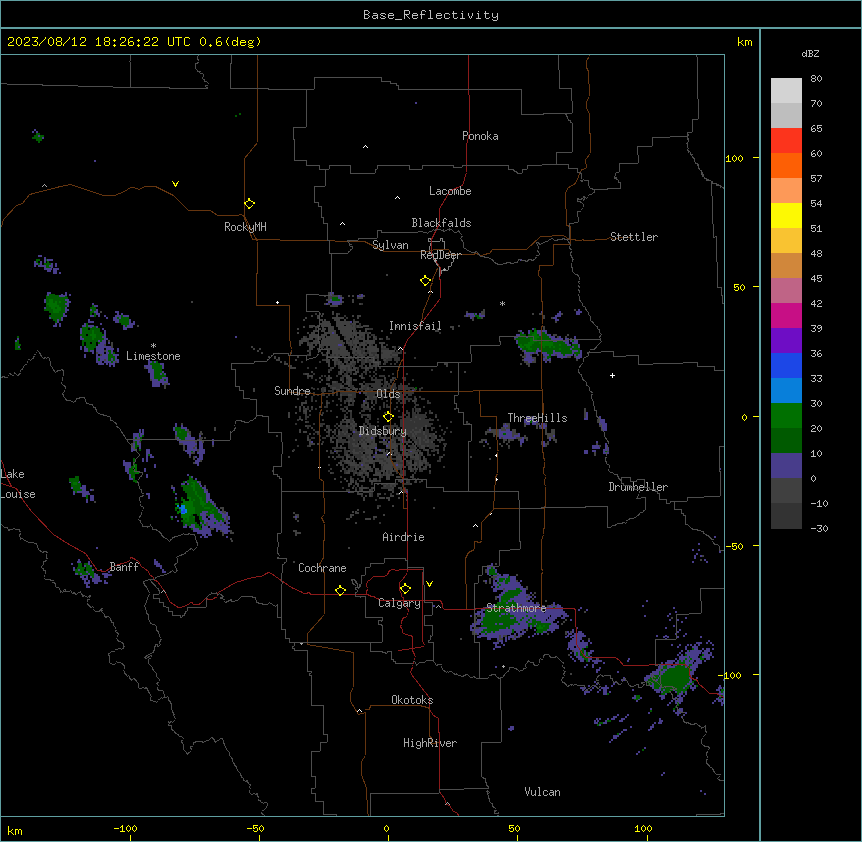Screen dimensions: 862x842
Task: Click the Ponoka city label
Action: point(480,136)
